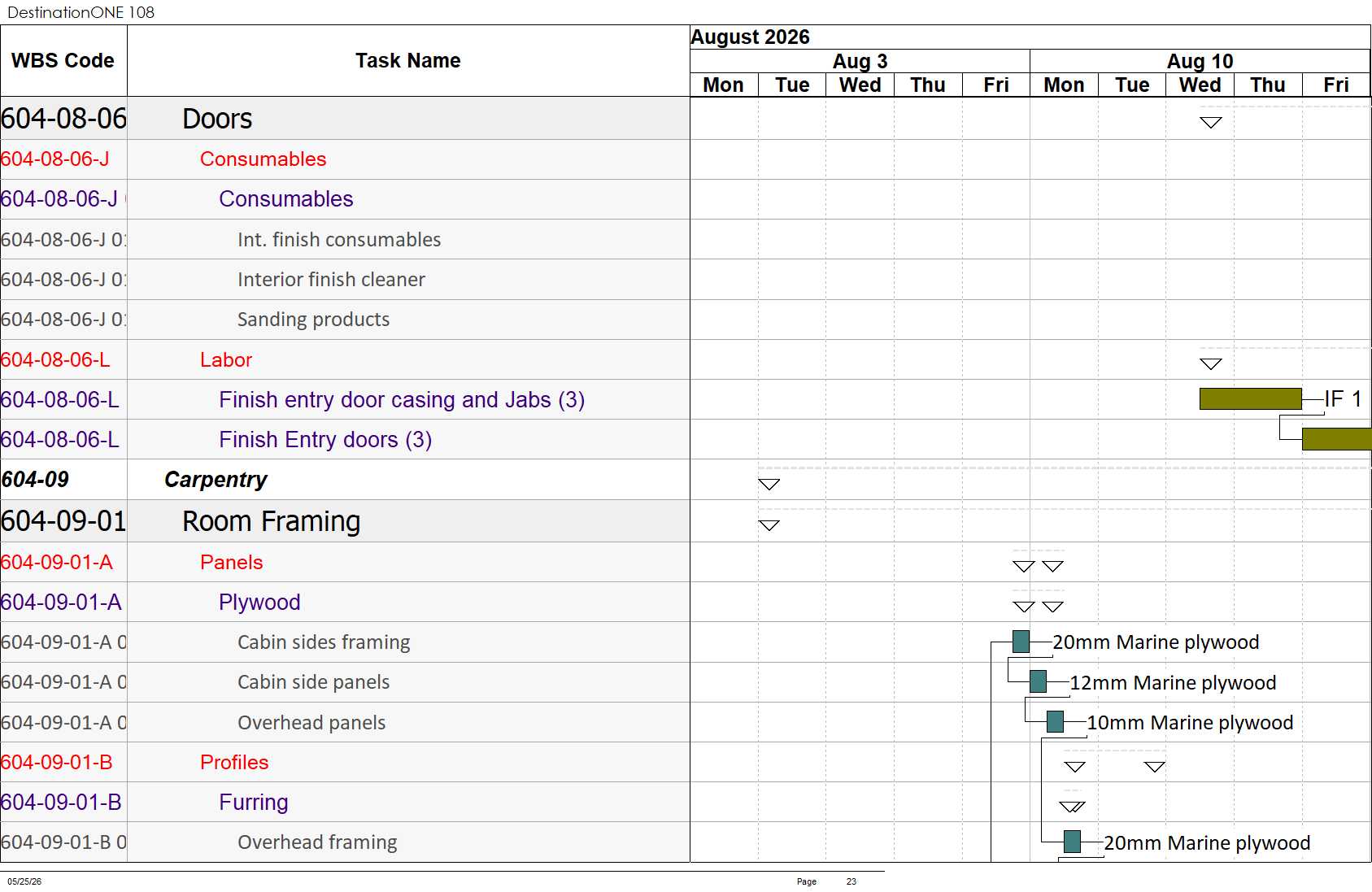This screenshot has height=892, width=1372.
Task: Click the Furring summary triangle marker
Action: pyautogui.click(x=1073, y=807)
